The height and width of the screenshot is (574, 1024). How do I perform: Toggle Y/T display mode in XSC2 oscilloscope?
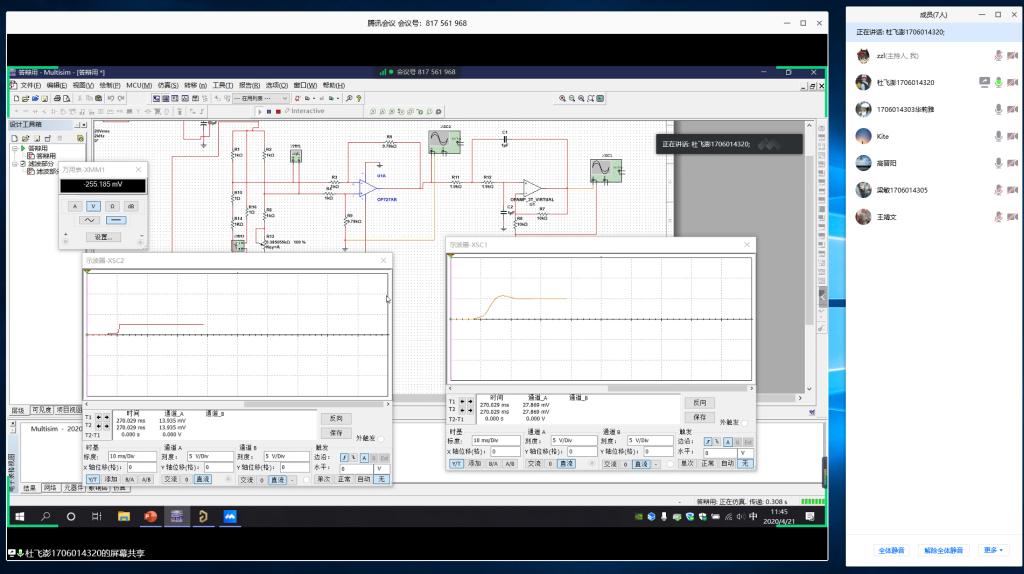coord(92,479)
